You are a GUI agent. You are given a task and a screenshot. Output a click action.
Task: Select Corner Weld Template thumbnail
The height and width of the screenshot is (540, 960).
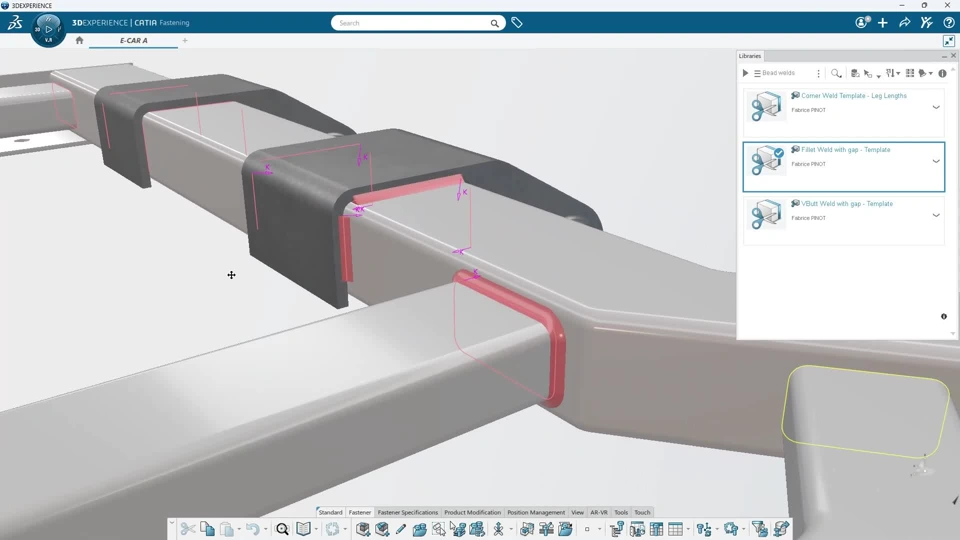765,107
